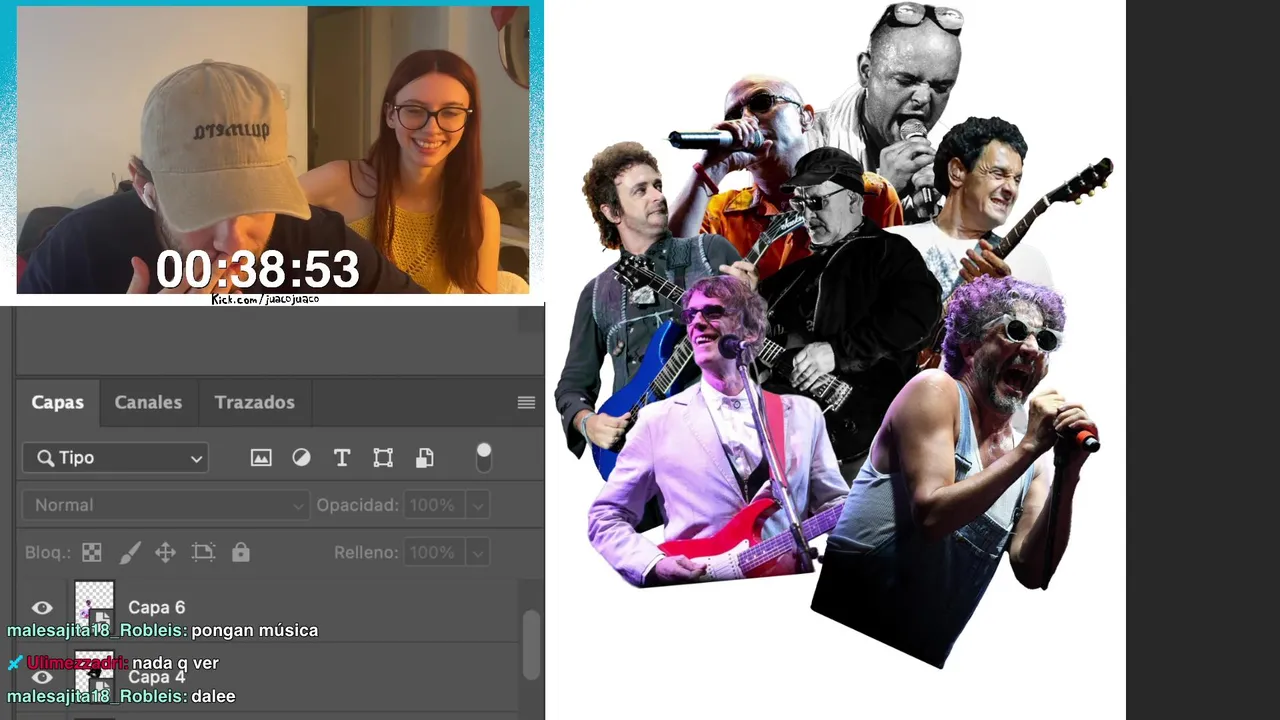Filter layers by adjustment layer icon
This screenshot has height=720, width=1280.
[301, 458]
